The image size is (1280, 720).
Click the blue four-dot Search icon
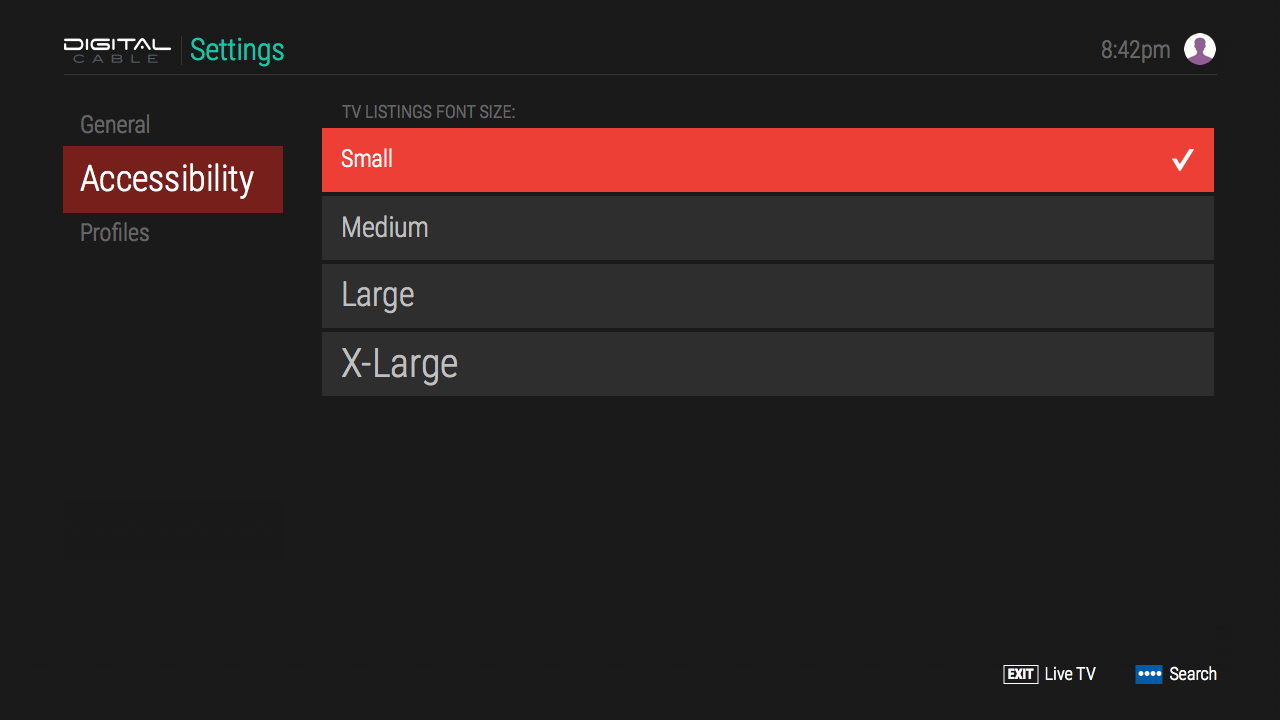point(1148,674)
